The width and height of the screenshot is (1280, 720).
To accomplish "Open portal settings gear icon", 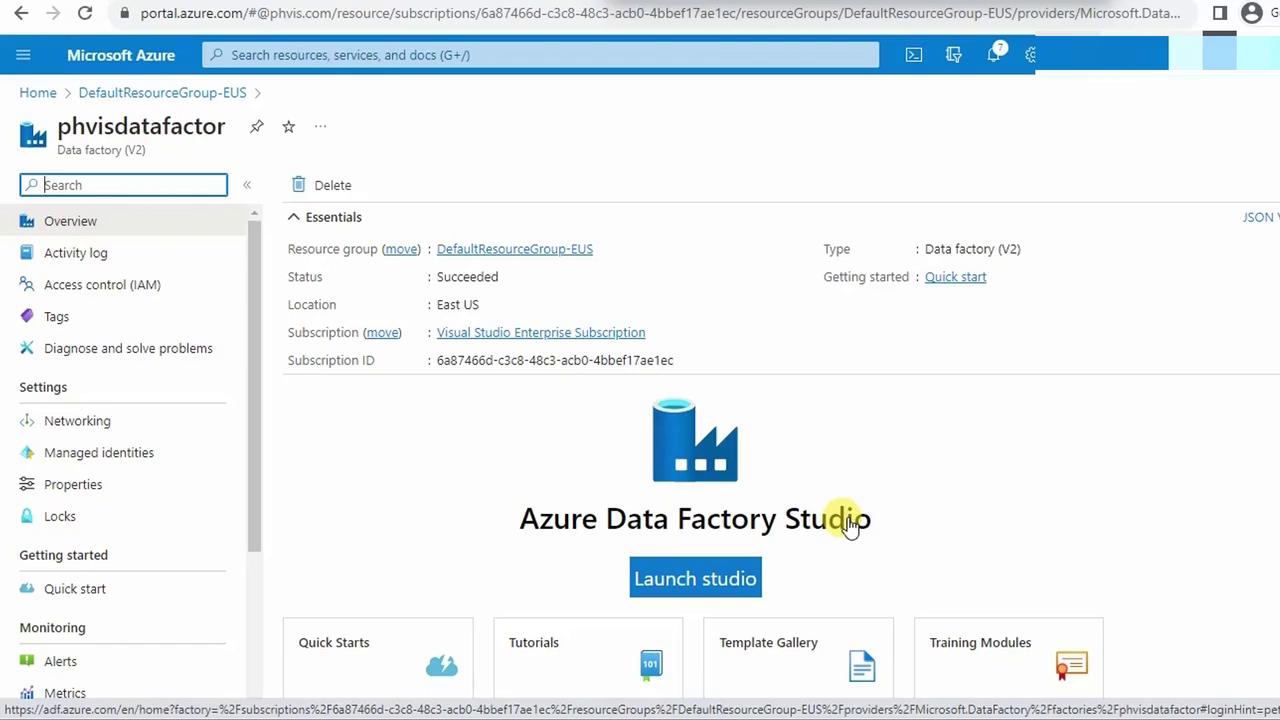I will tap(1030, 55).
